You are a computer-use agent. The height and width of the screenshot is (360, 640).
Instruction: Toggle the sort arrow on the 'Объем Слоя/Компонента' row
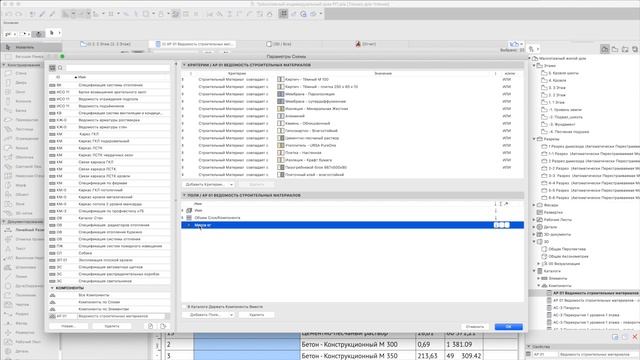click(x=496, y=218)
